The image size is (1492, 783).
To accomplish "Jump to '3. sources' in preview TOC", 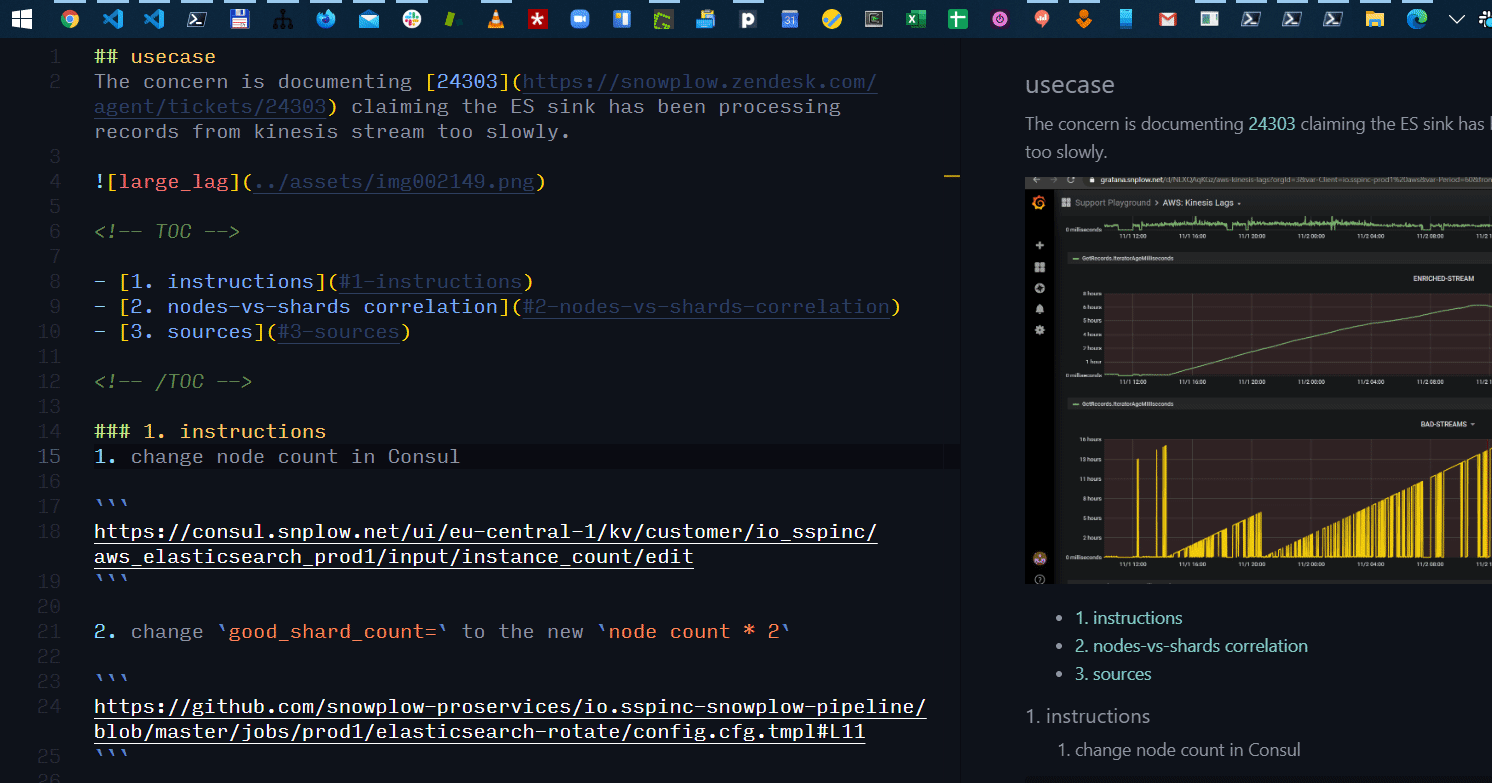I will pyautogui.click(x=1112, y=674).
